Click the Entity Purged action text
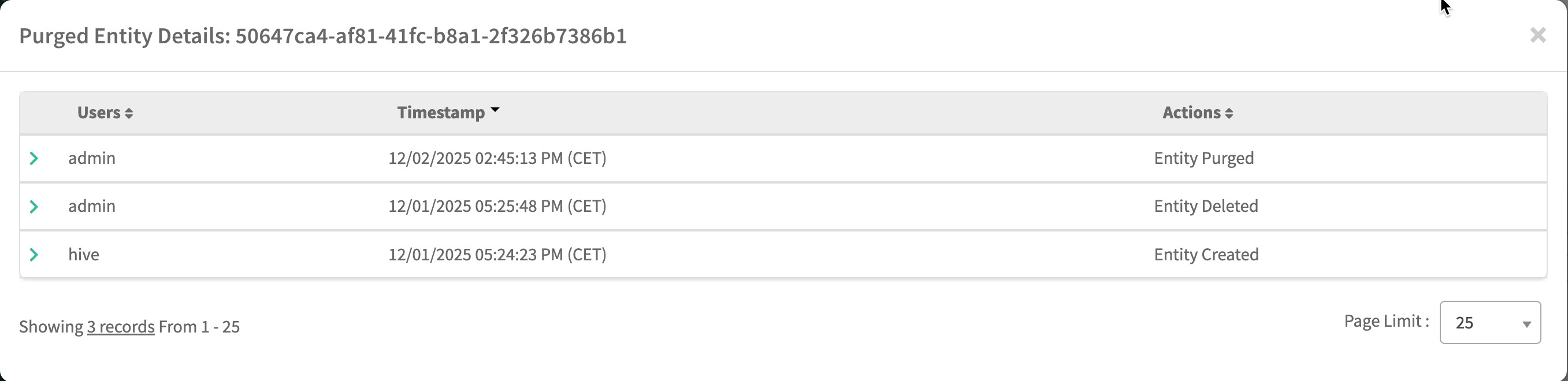This screenshot has width=1568, height=381. 1203,158
